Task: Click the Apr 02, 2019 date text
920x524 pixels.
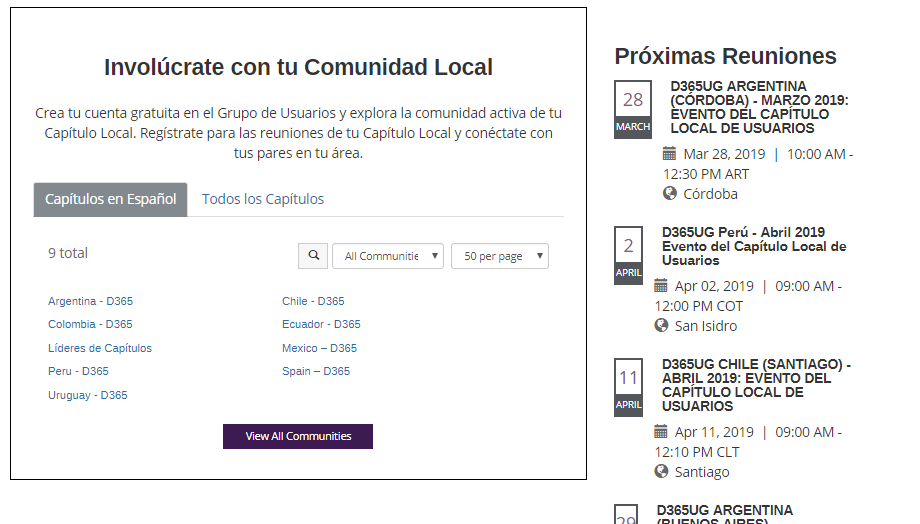Action: 714,286
